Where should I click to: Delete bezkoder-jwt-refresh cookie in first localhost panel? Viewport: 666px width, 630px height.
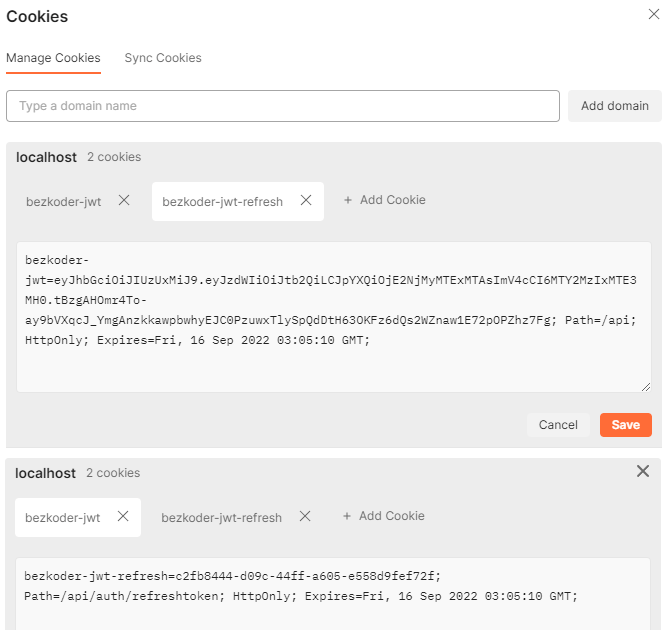pyautogui.click(x=306, y=200)
